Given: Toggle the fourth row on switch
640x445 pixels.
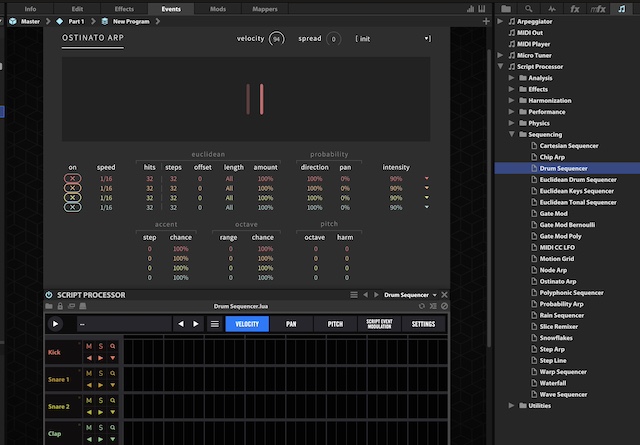Looking at the screenshot, I should tap(72, 207).
